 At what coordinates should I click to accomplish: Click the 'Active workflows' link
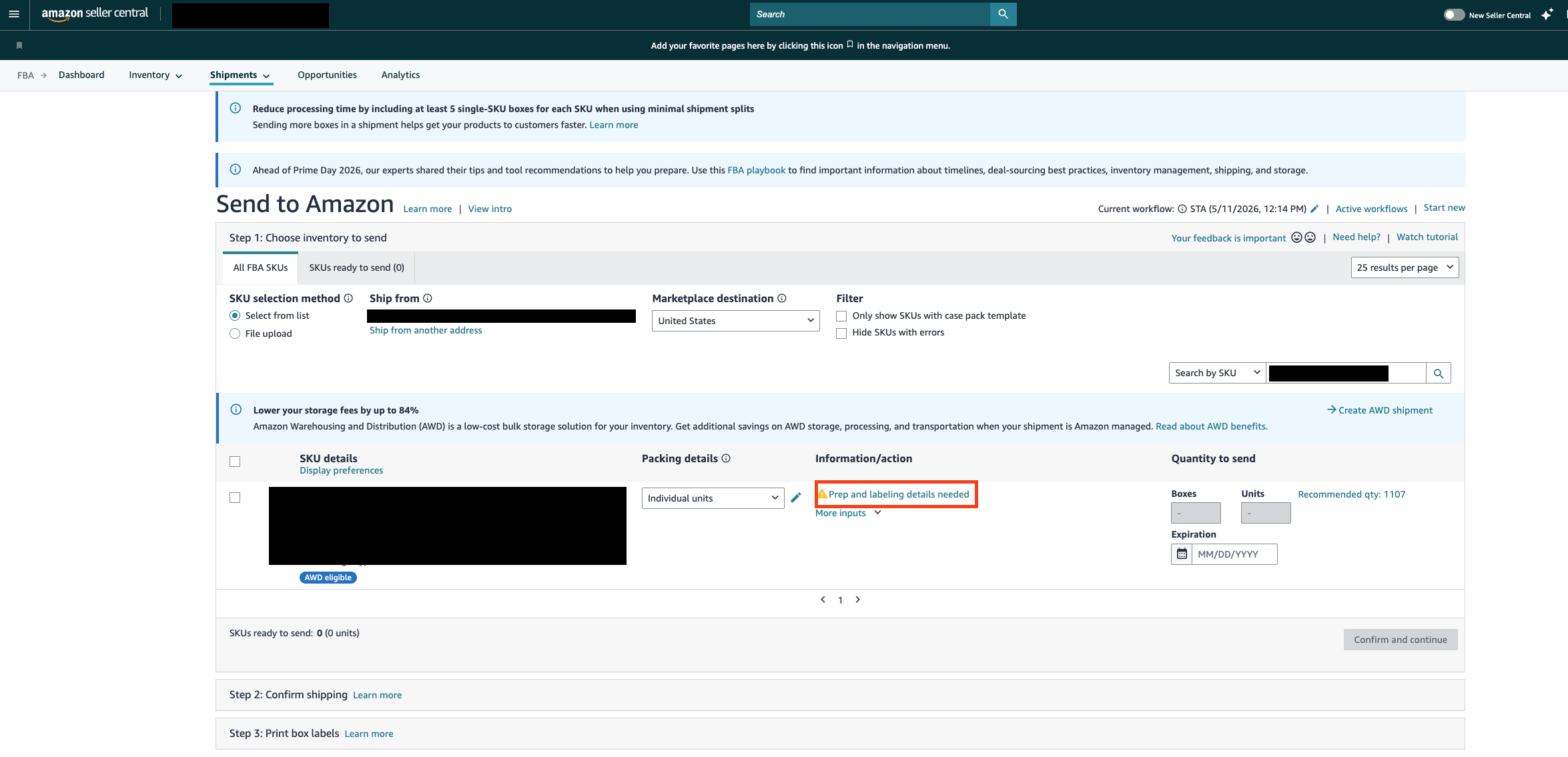pyautogui.click(x=1371, y=209)
